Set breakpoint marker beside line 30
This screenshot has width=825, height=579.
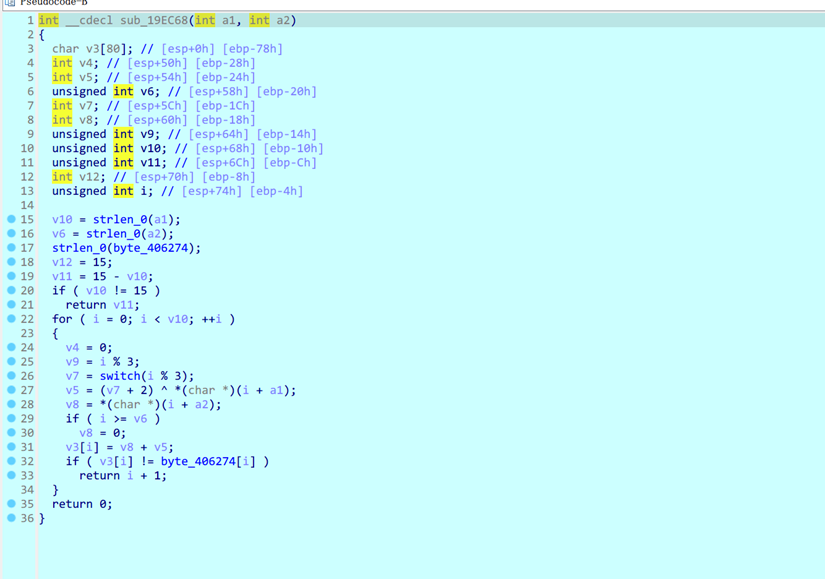point(12,432)
